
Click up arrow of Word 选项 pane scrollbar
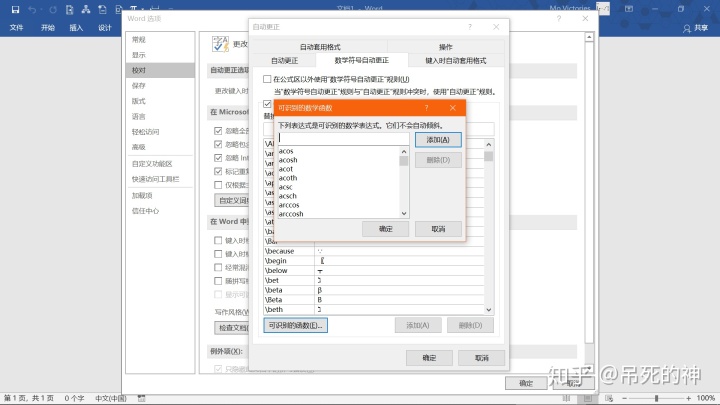(x=589, y=37)
